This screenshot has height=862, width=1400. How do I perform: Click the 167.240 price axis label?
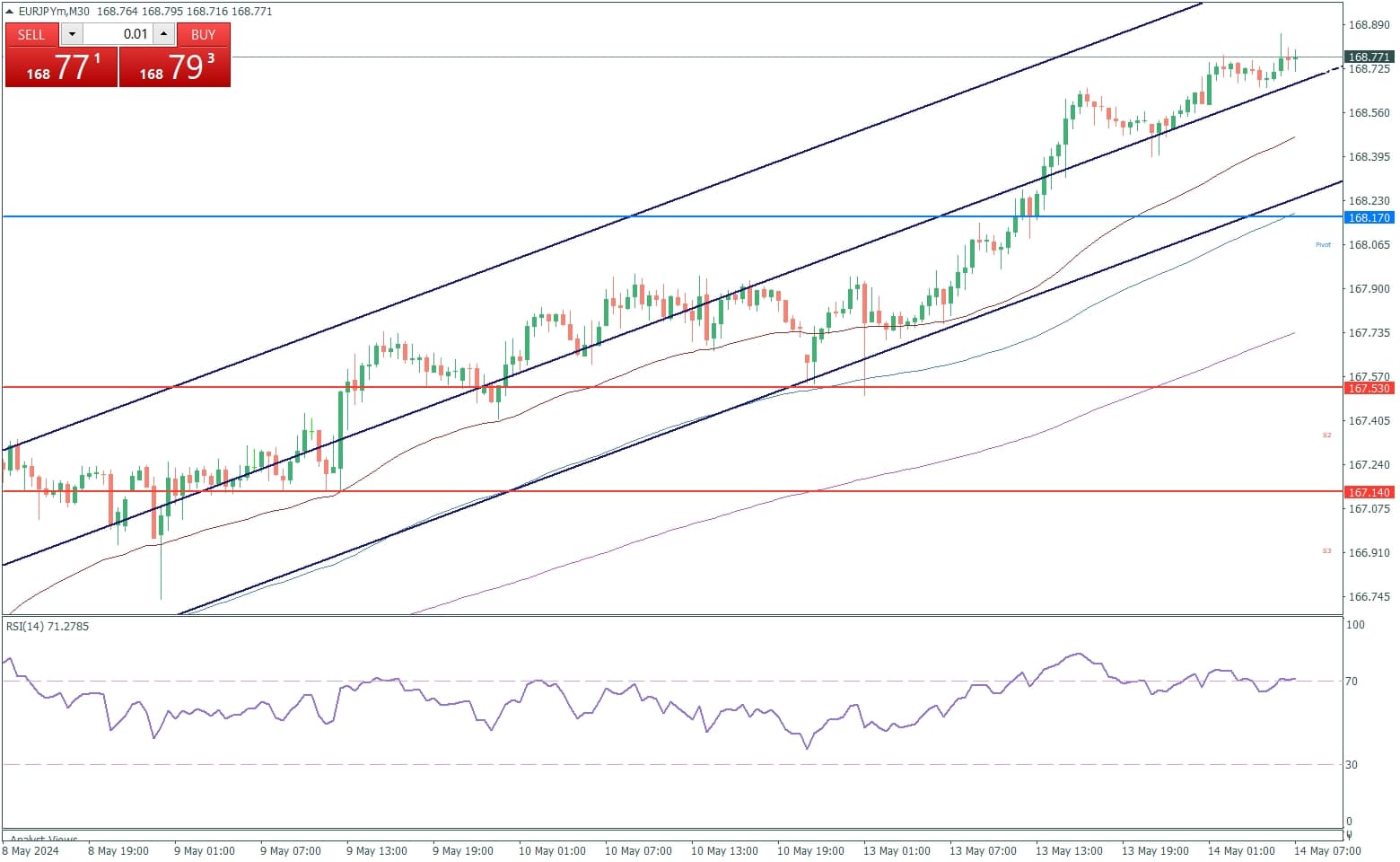[1369, 465]
